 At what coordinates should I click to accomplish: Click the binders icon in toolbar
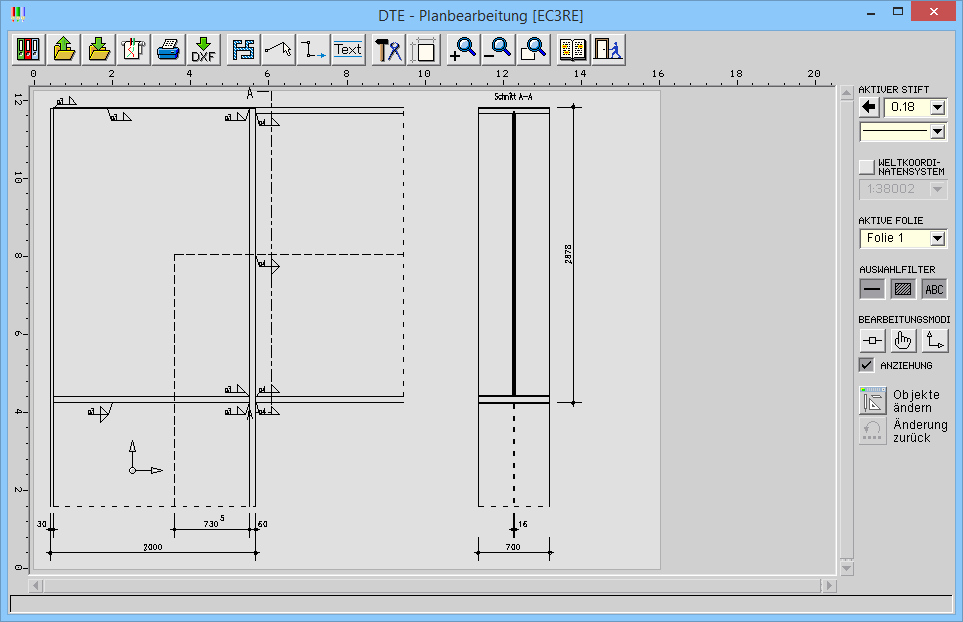27,49
